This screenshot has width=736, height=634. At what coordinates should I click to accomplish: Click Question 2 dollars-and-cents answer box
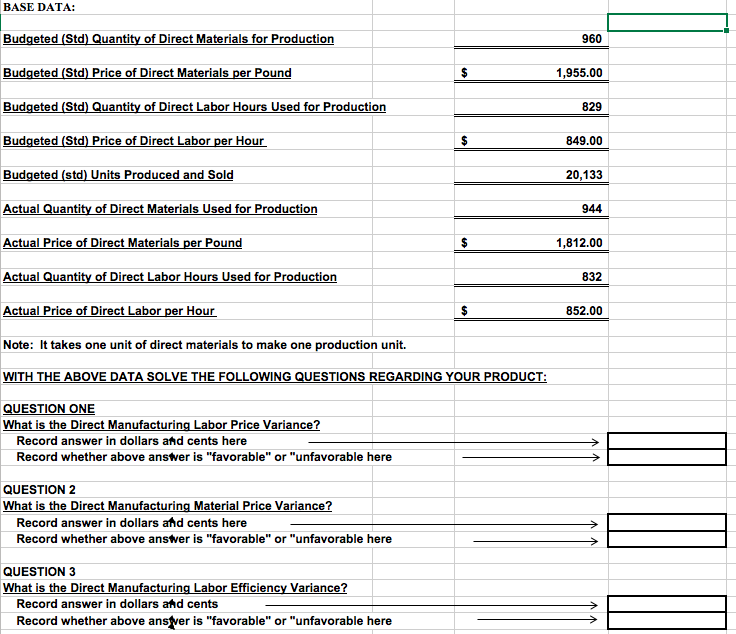[x=667, y=523]
